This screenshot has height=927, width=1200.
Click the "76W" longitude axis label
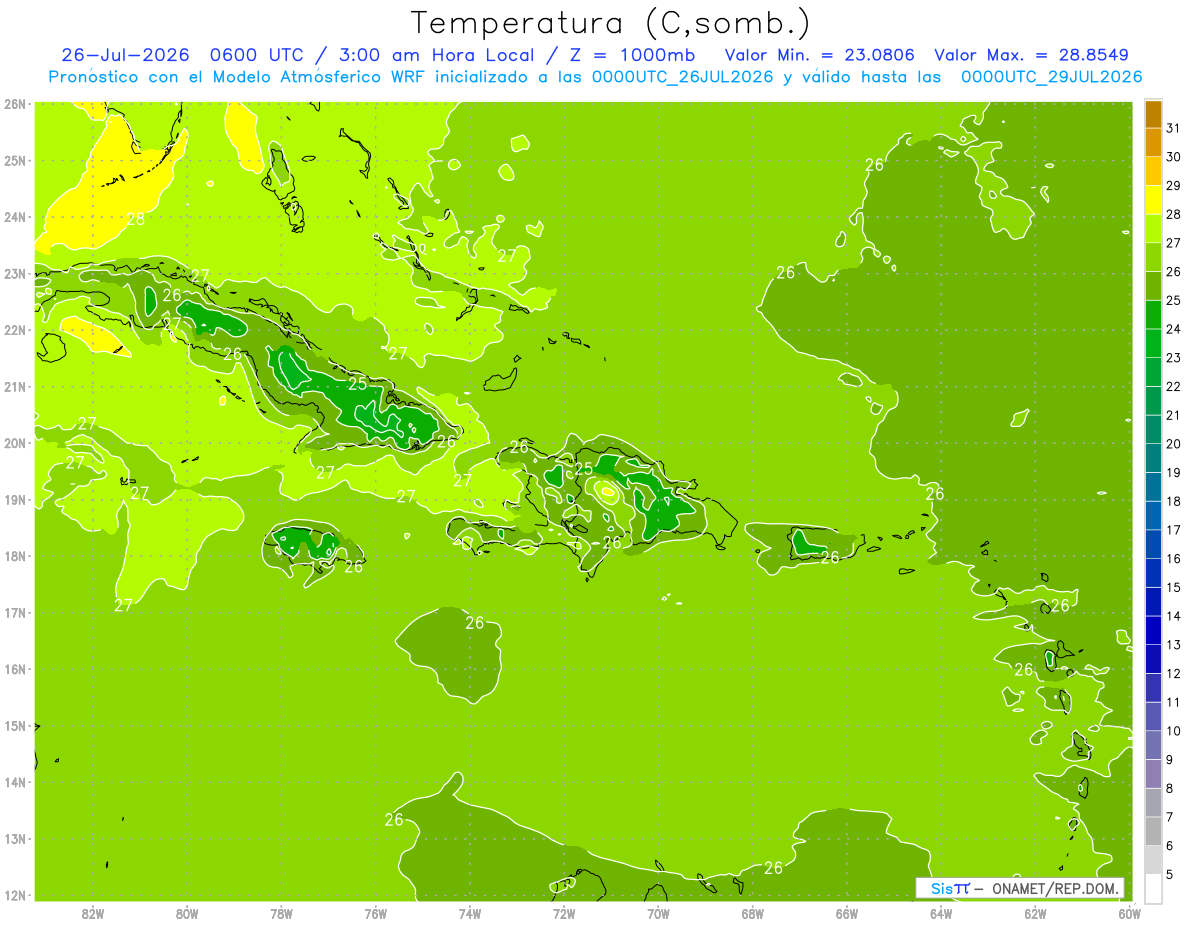(x=376, y=913)
